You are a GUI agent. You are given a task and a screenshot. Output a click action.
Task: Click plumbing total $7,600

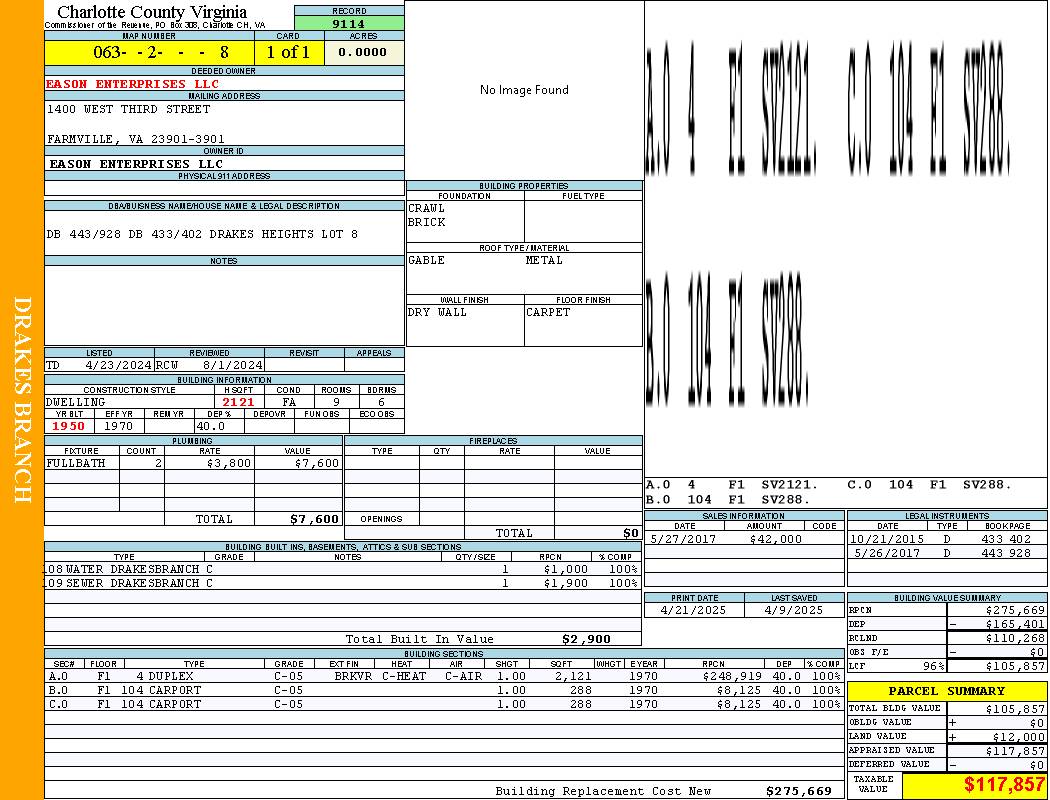[x=315, y=519]
